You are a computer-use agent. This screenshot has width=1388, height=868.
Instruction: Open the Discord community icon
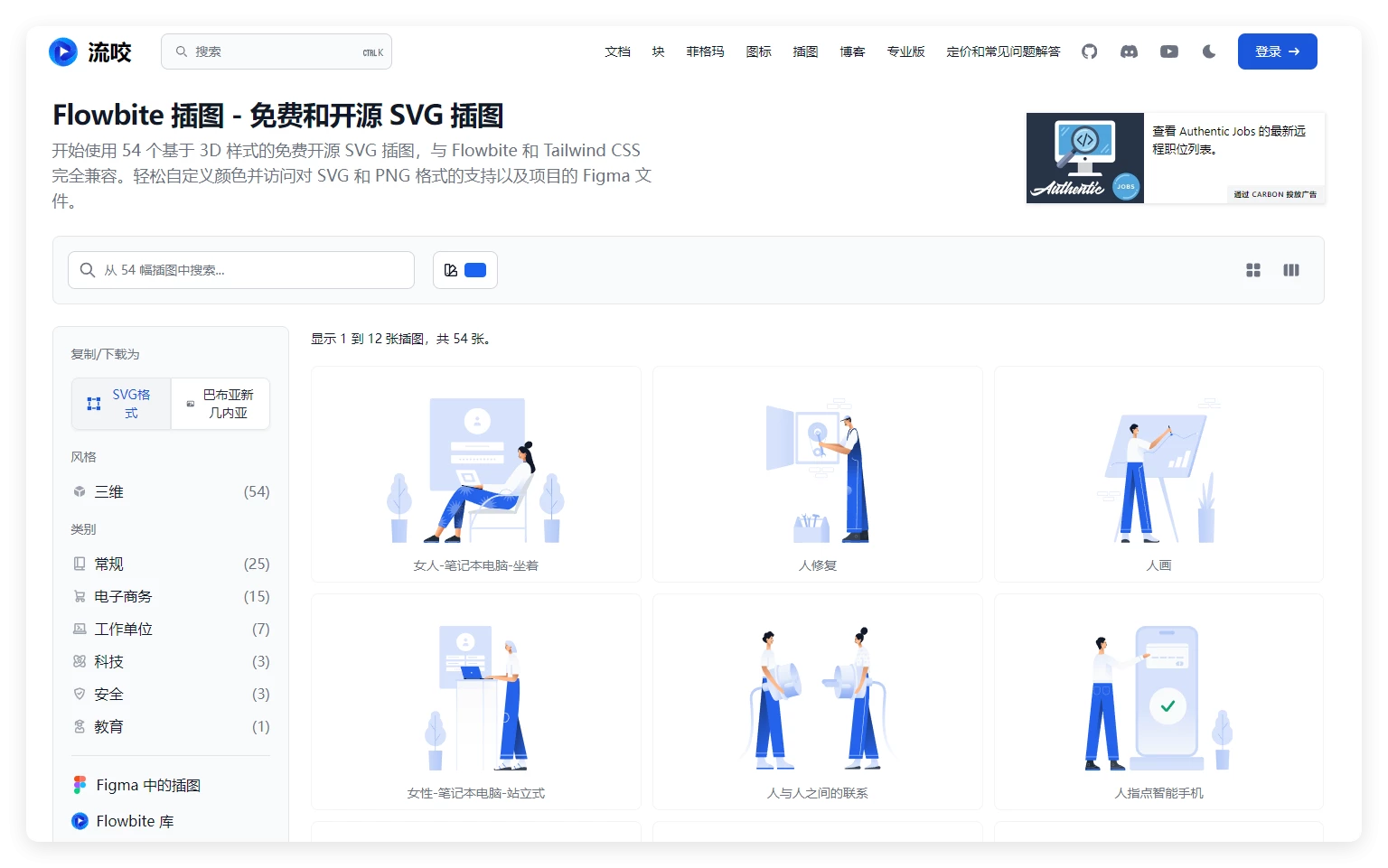[1129, 51]
